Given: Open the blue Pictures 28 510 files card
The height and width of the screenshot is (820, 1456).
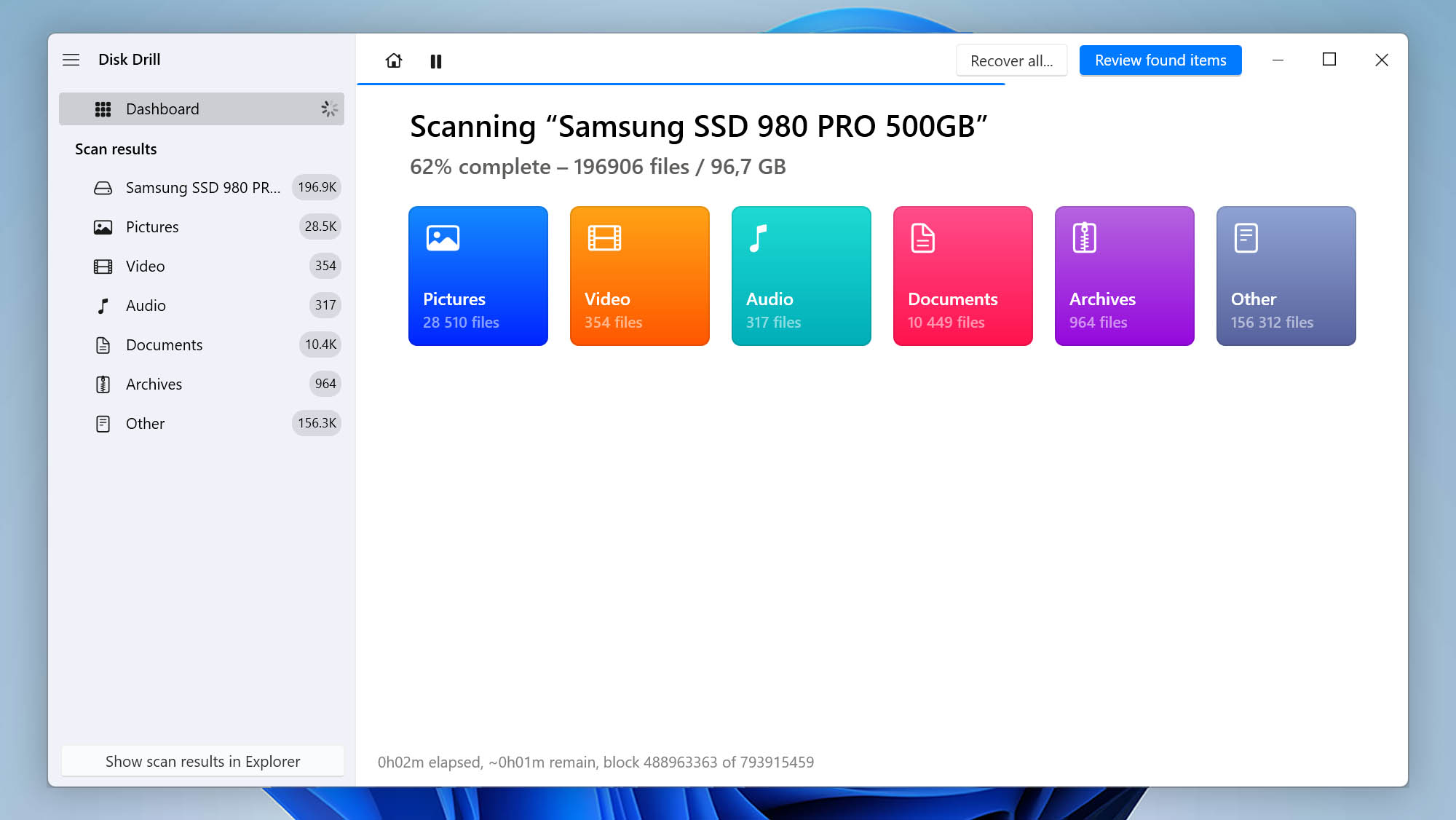Looking at the screenshot, I should pos(478,276).
